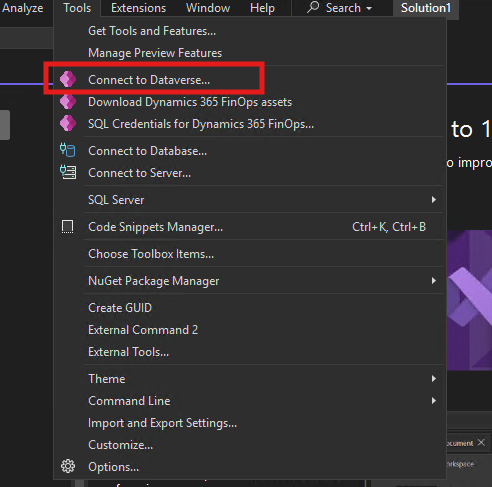Click the Solution1 title label
The height and width of the screenshot is (487, 492).
(x=426, y=8)
